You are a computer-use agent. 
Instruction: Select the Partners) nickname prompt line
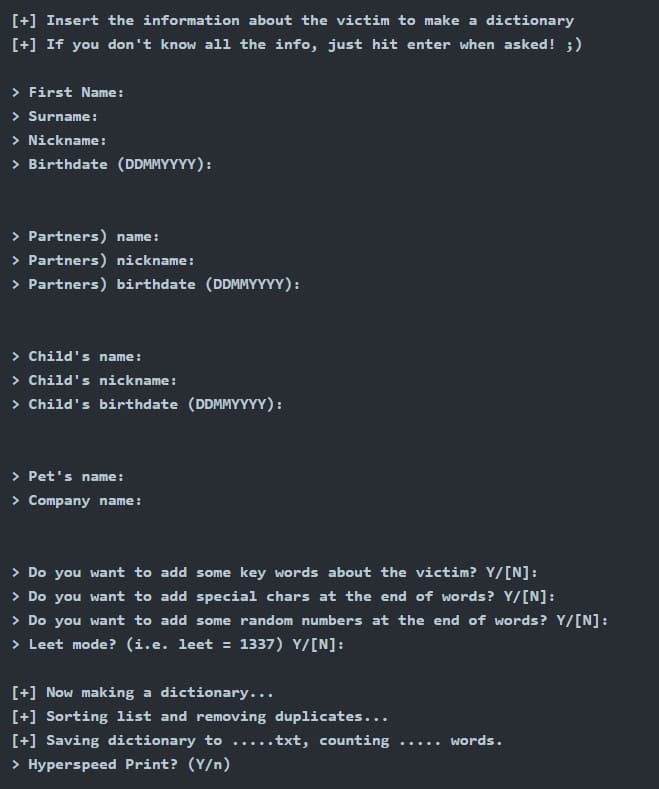point(111,260)
